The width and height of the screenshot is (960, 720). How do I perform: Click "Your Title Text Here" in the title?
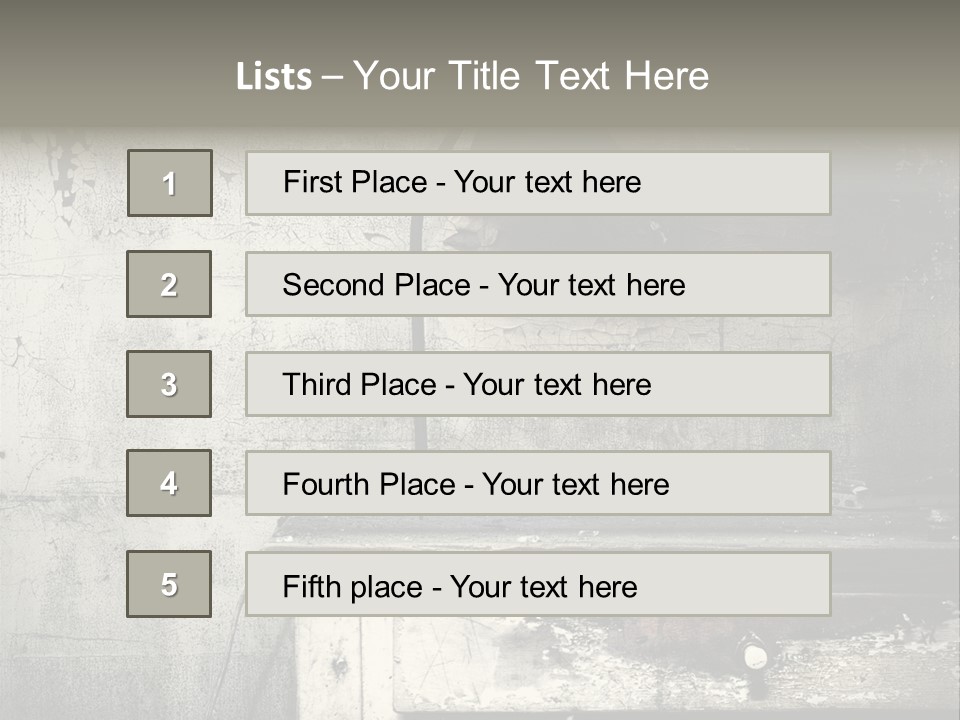[x=531, y=76]
